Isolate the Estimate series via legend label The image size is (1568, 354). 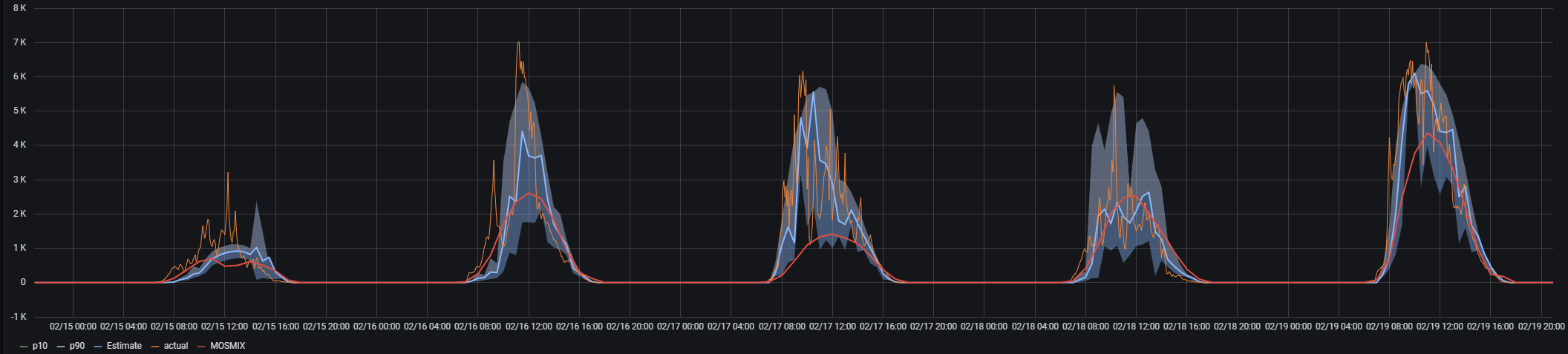(124, 346)
